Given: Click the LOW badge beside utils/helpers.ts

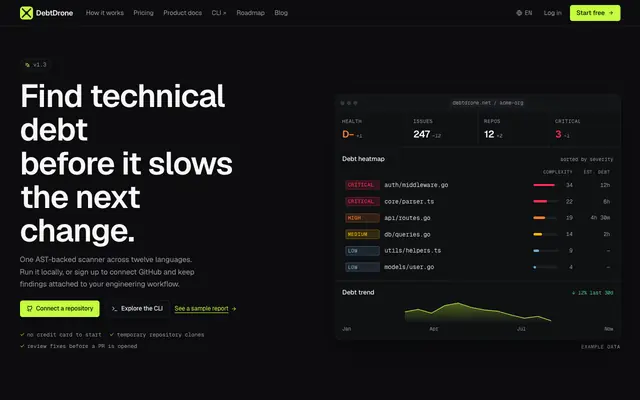Looking at the screenshot, I should 362,251.
